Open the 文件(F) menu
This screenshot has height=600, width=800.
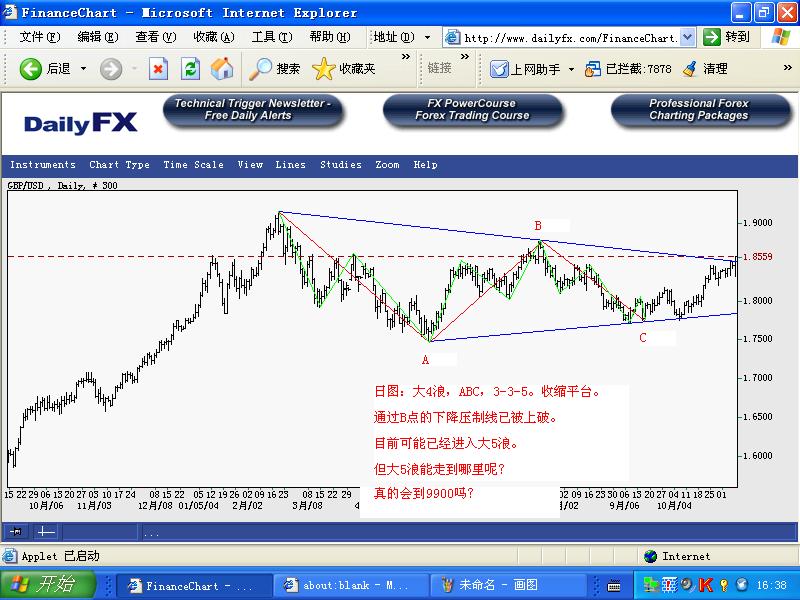(40, 37)
